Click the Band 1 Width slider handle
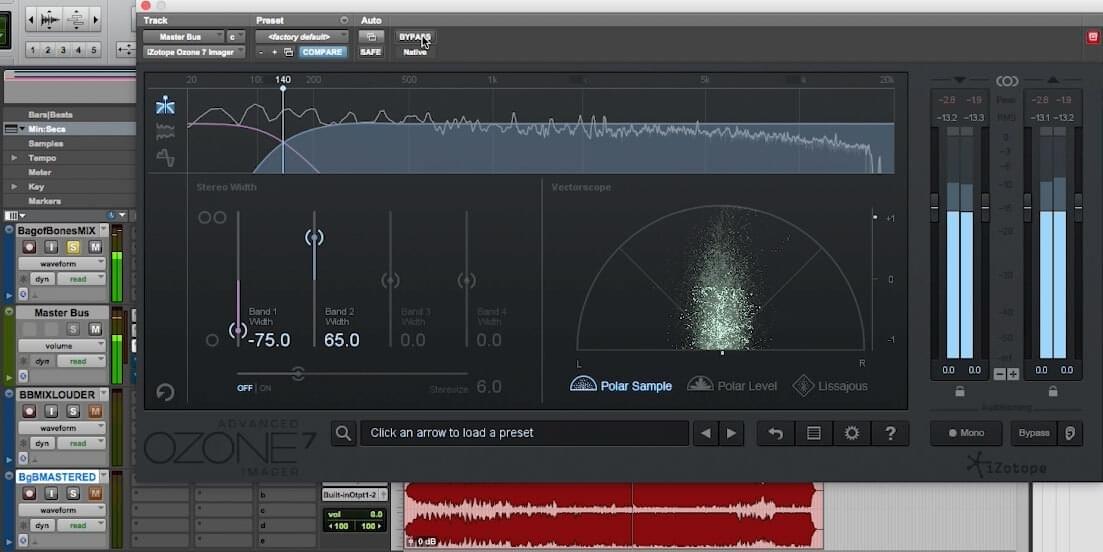Viewport: 1103px width, 552px height. pos(238,330)
